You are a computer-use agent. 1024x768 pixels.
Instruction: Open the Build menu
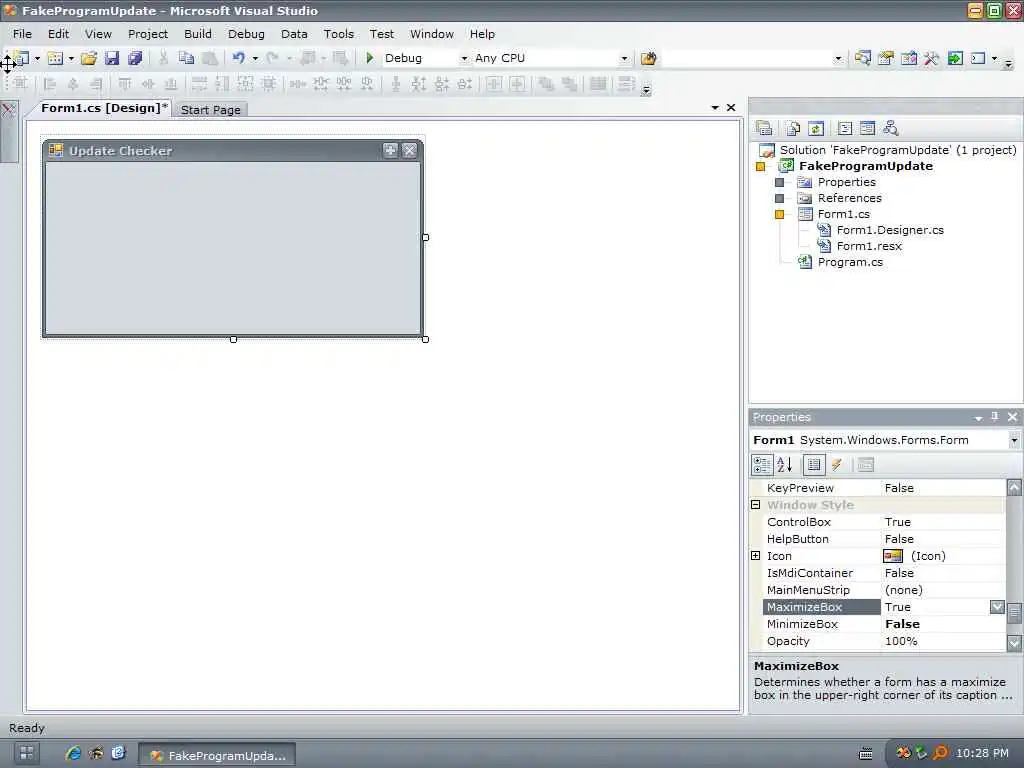[x=197, y=34]
